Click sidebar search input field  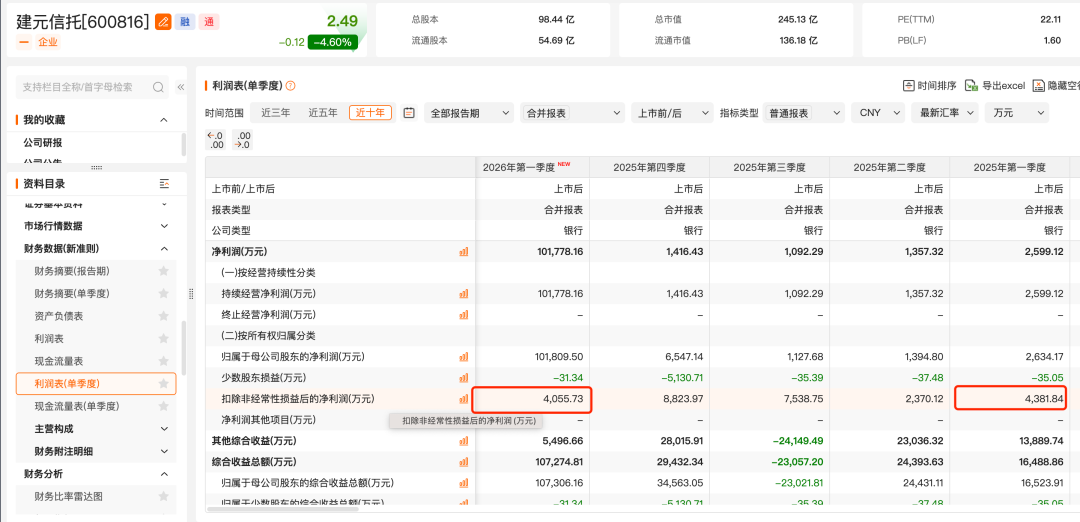coord(92,87)
